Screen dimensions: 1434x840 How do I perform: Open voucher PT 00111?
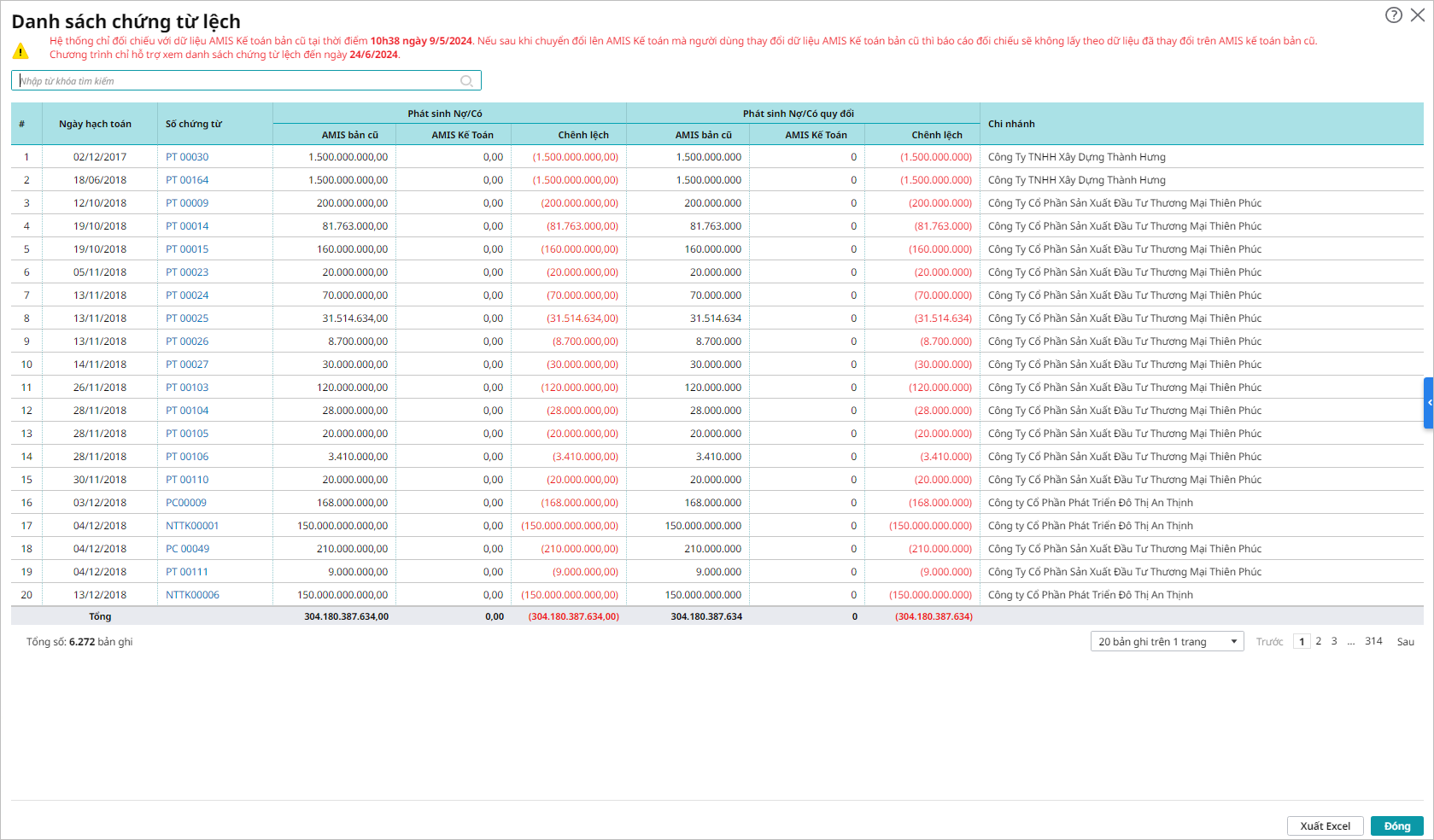[x=187, y=572]
